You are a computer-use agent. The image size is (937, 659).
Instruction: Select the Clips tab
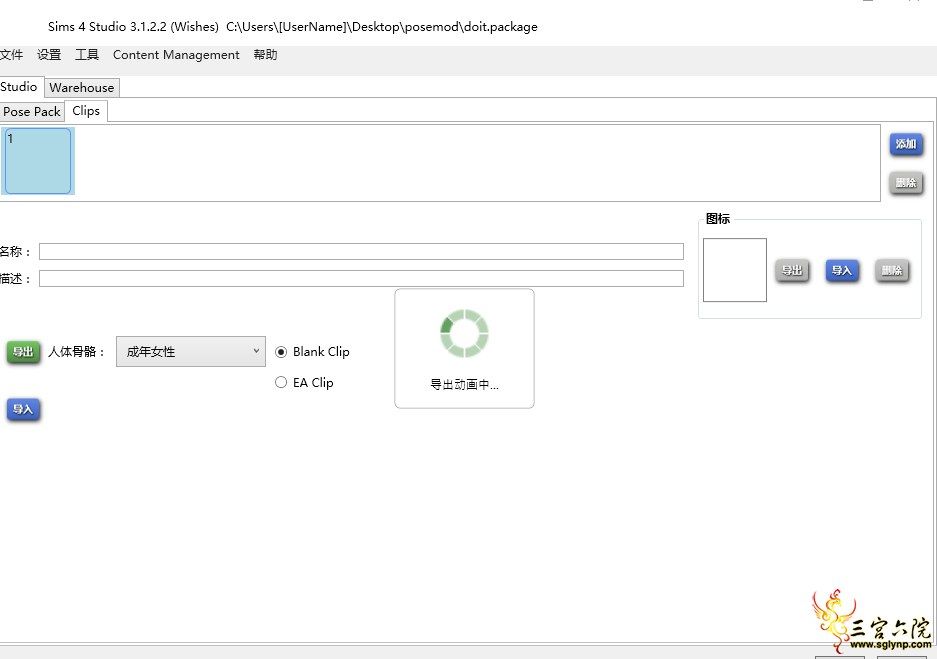coord(86,111)
